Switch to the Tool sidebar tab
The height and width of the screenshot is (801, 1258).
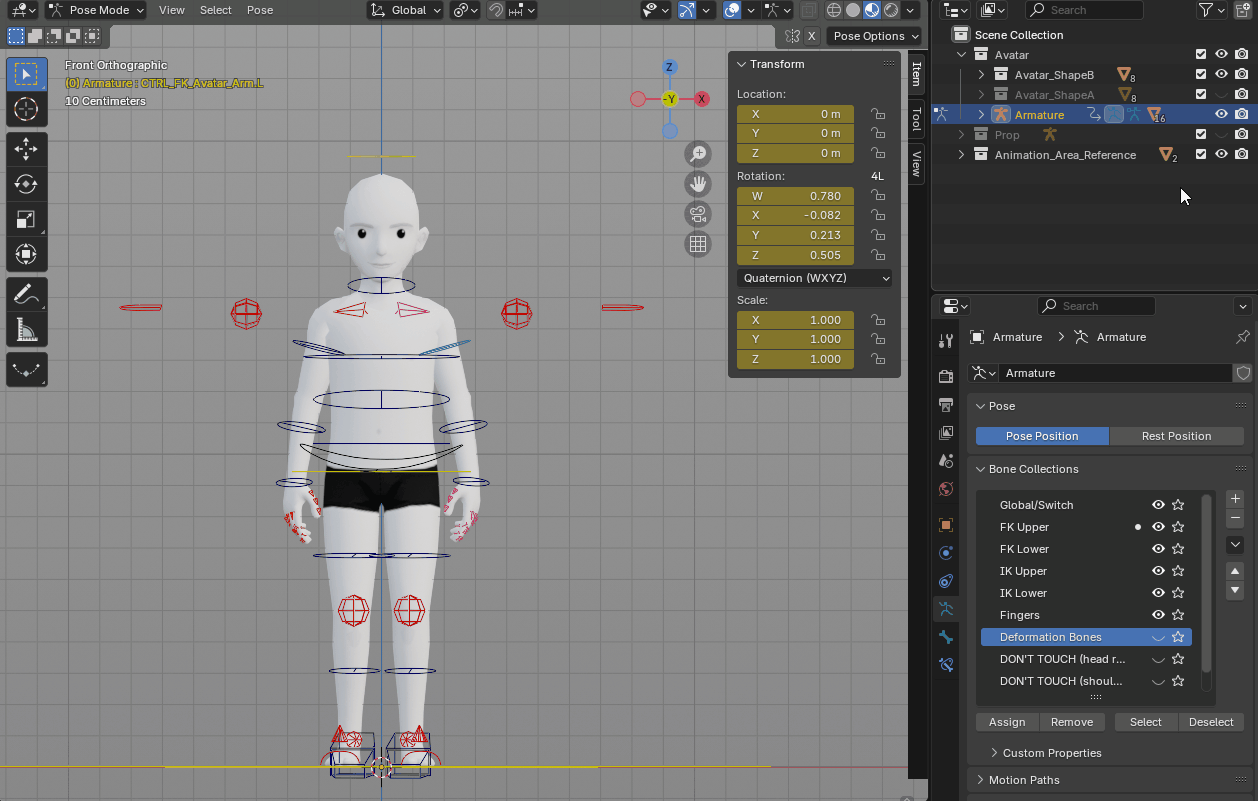coord(916,119)
